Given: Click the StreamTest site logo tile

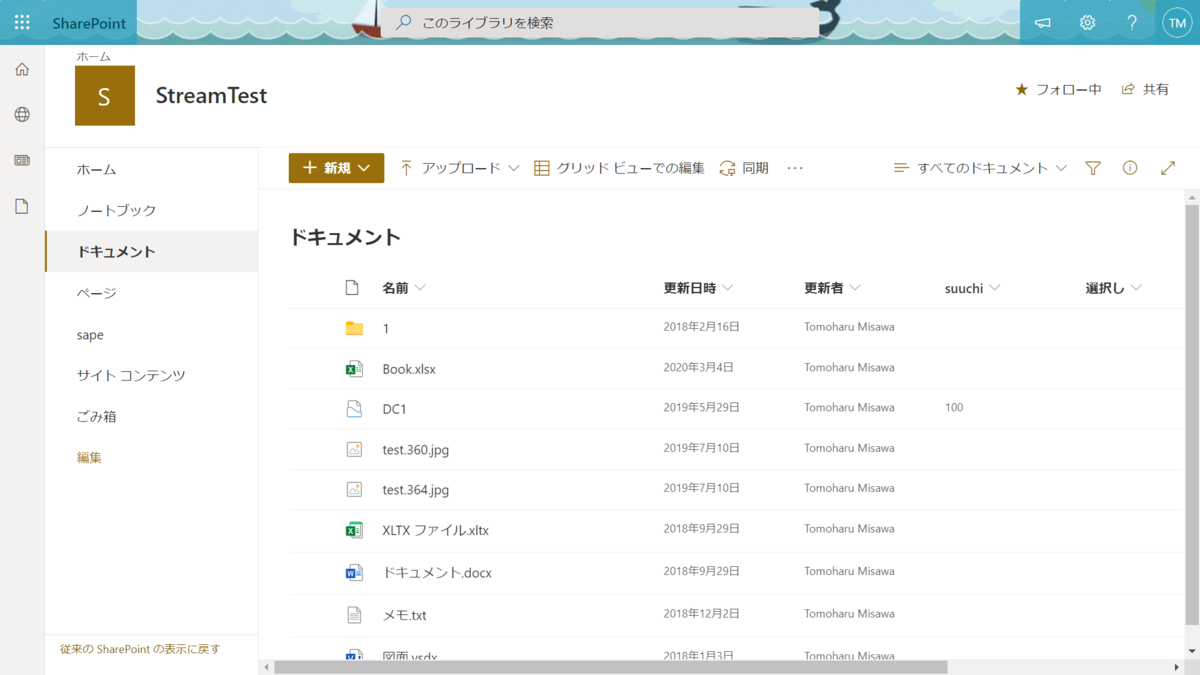Looking at the screenshot, I should pyautogui.click(x=105, y=96).
